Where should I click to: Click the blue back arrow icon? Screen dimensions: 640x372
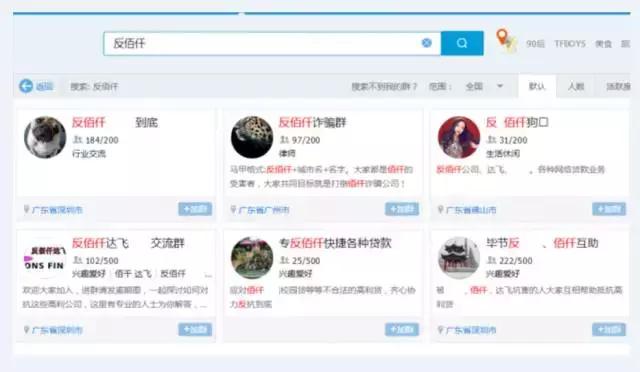pos(26,86)
